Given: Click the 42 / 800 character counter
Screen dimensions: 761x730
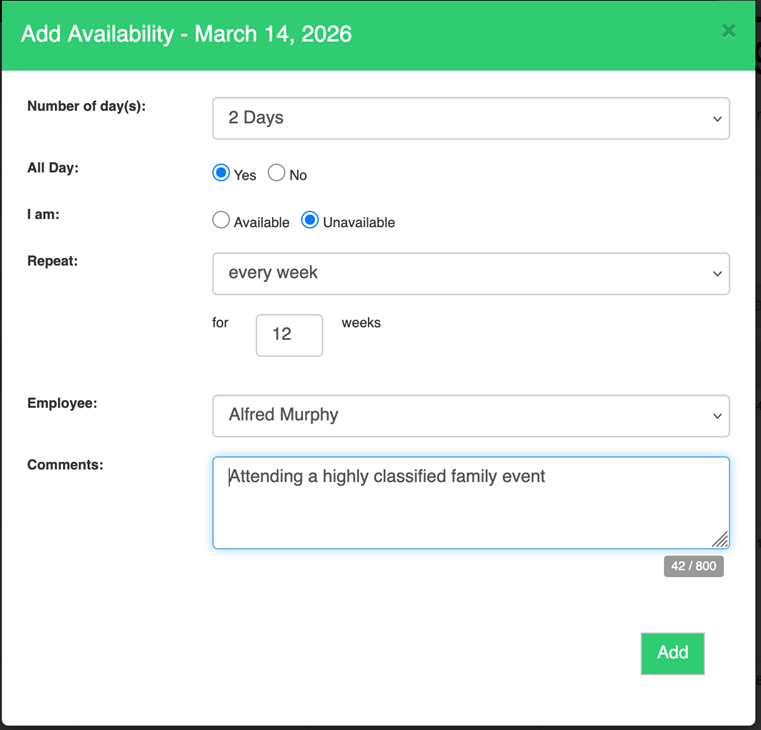Looking at the screenshot, I should (693, 566).
